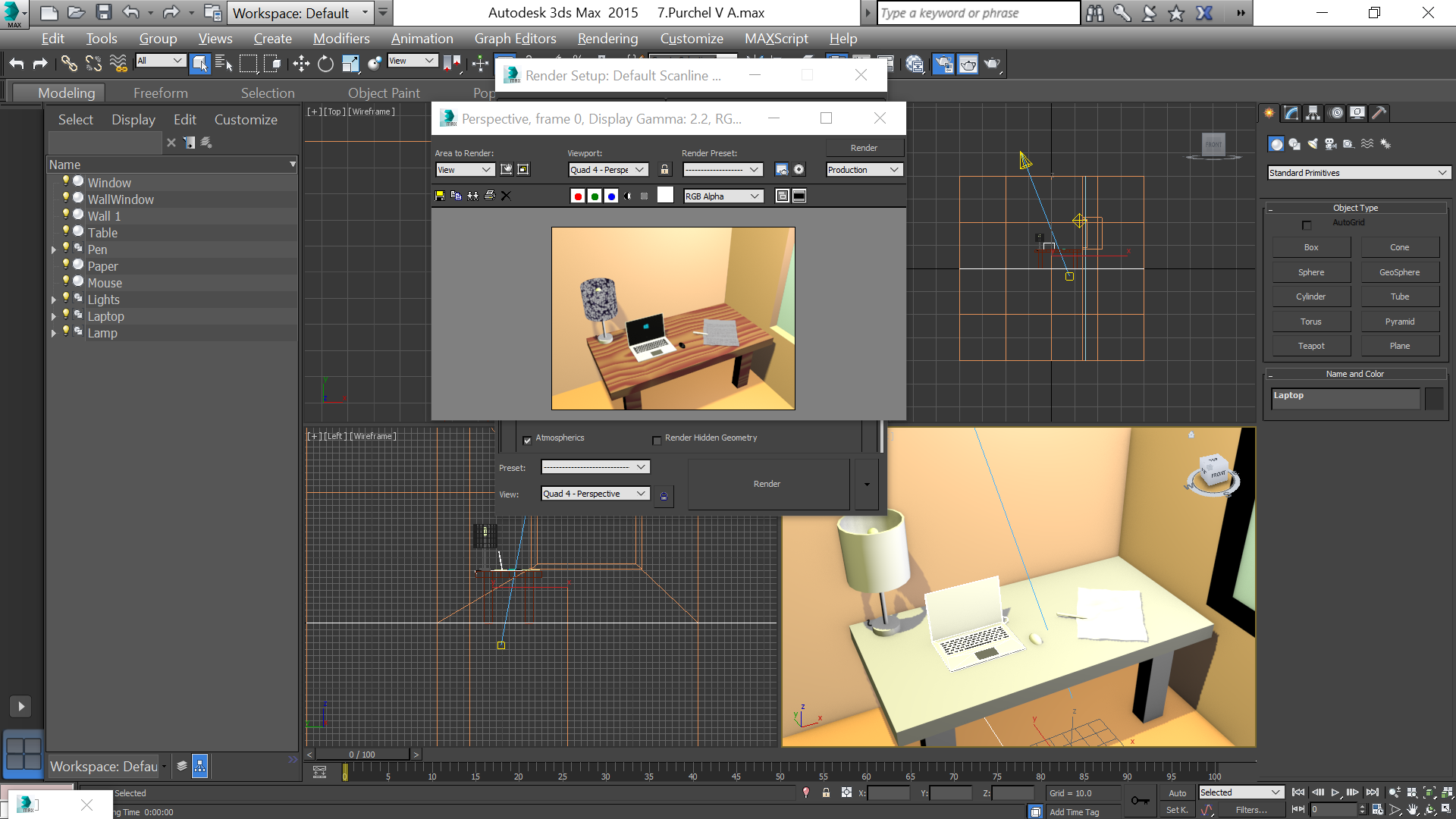This screenshot has width=1456, height=819.
Task: Print the rendered image
Action: coord(490,196)
